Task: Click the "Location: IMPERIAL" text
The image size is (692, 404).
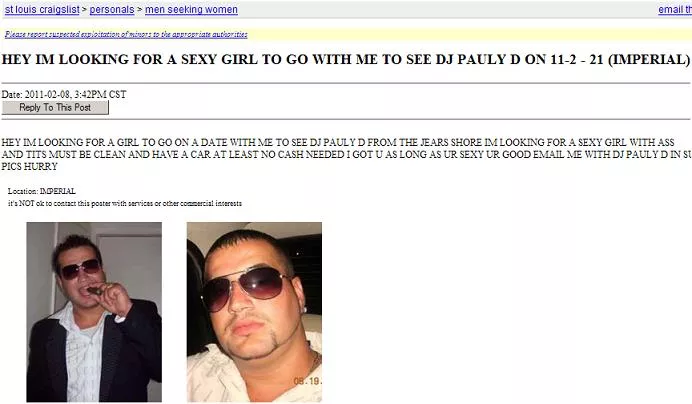Action: [x=41, y=191]
